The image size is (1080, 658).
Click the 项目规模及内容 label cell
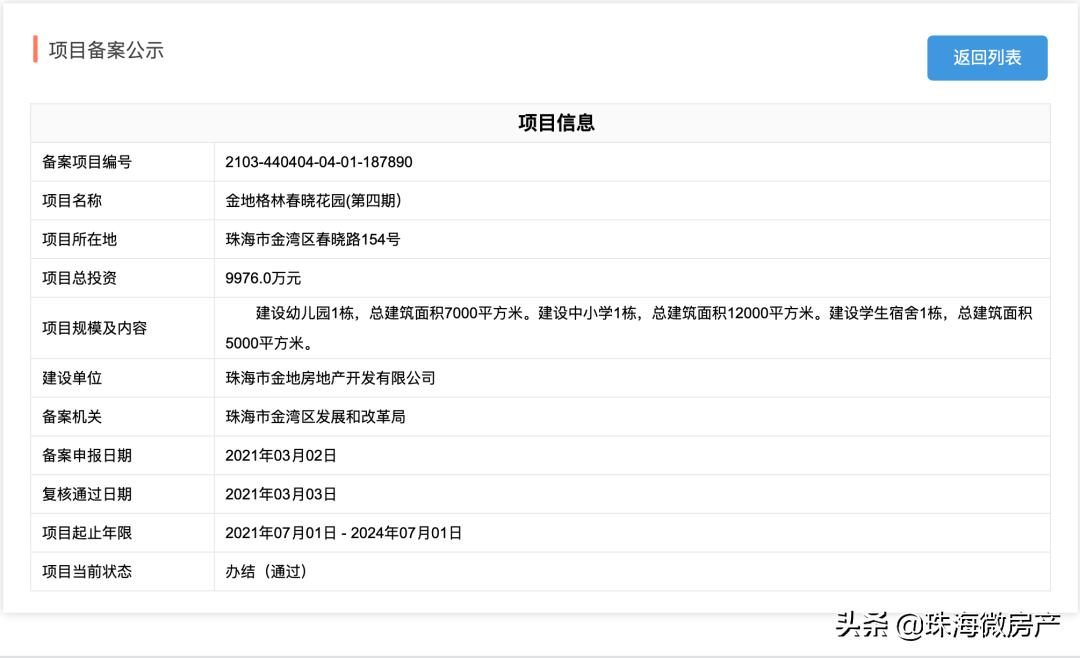point(123,328)
